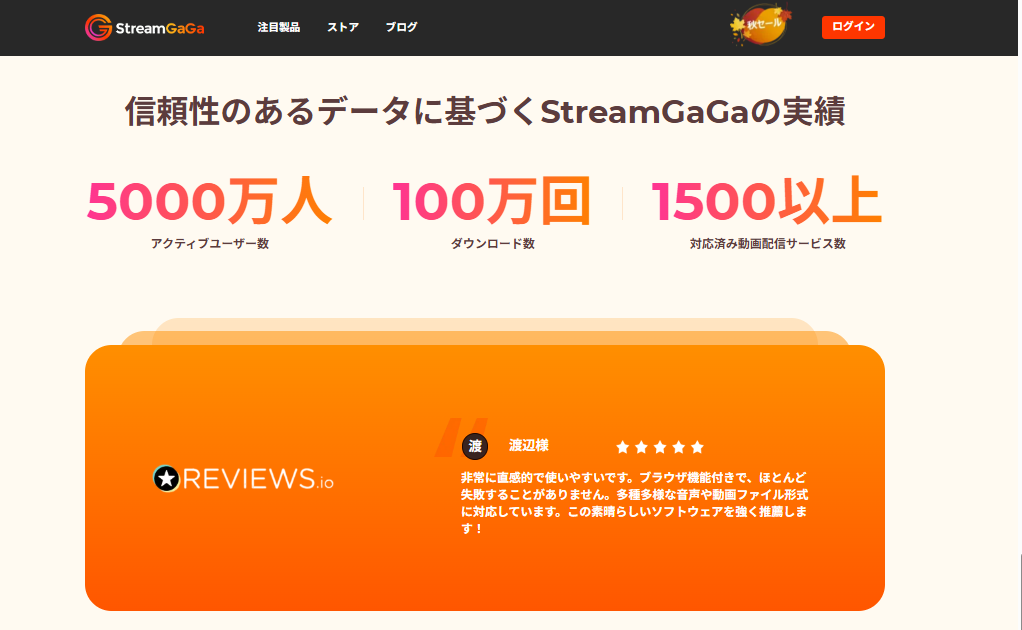
Task: Select the アクティブユーザー数 label
Action: 209,244
